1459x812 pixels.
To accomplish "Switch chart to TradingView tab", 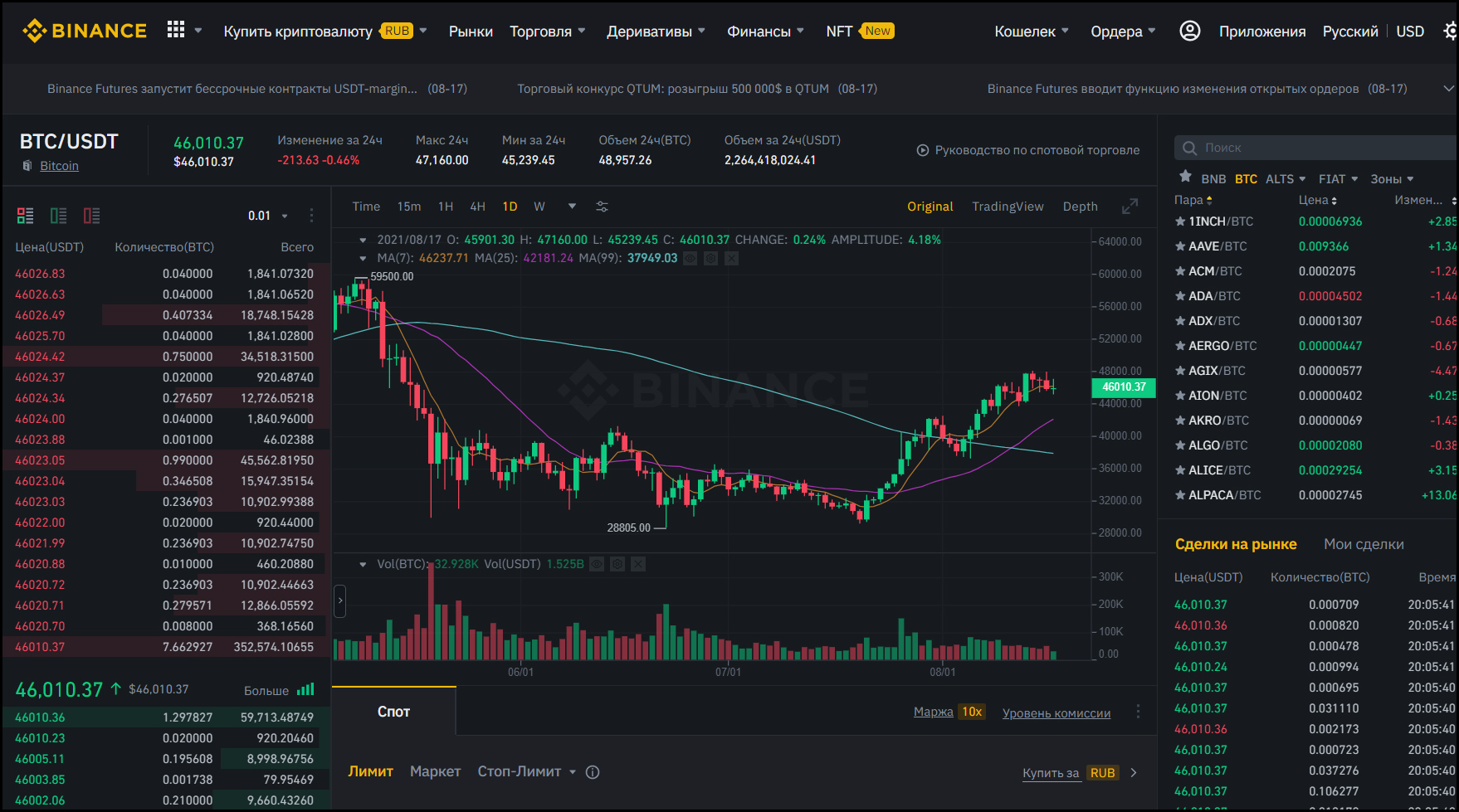I will (1008, 207).
